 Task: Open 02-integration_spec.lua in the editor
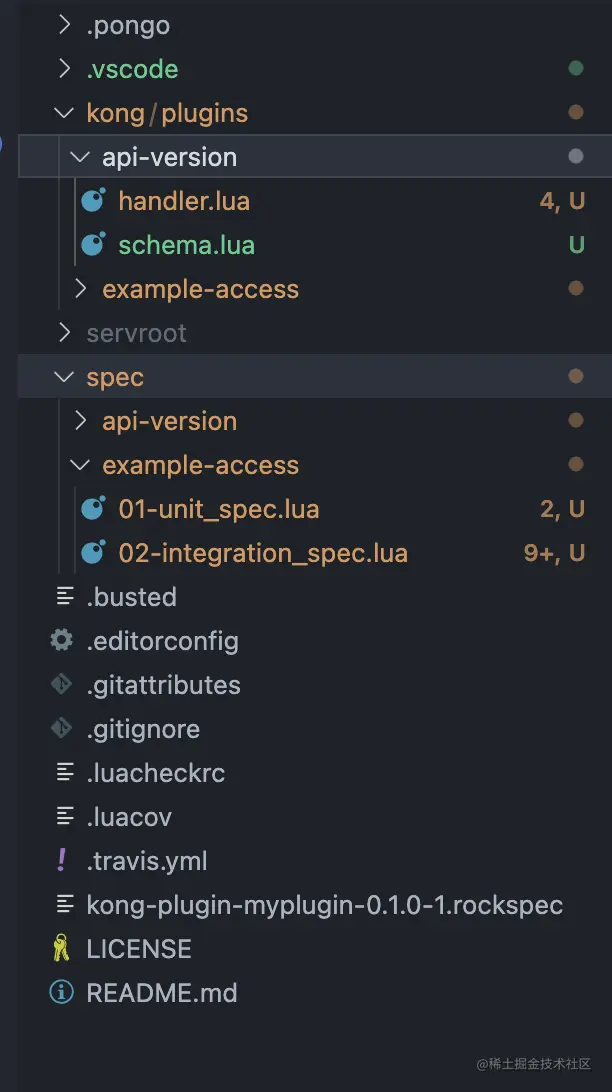click(x=262, y=553)
